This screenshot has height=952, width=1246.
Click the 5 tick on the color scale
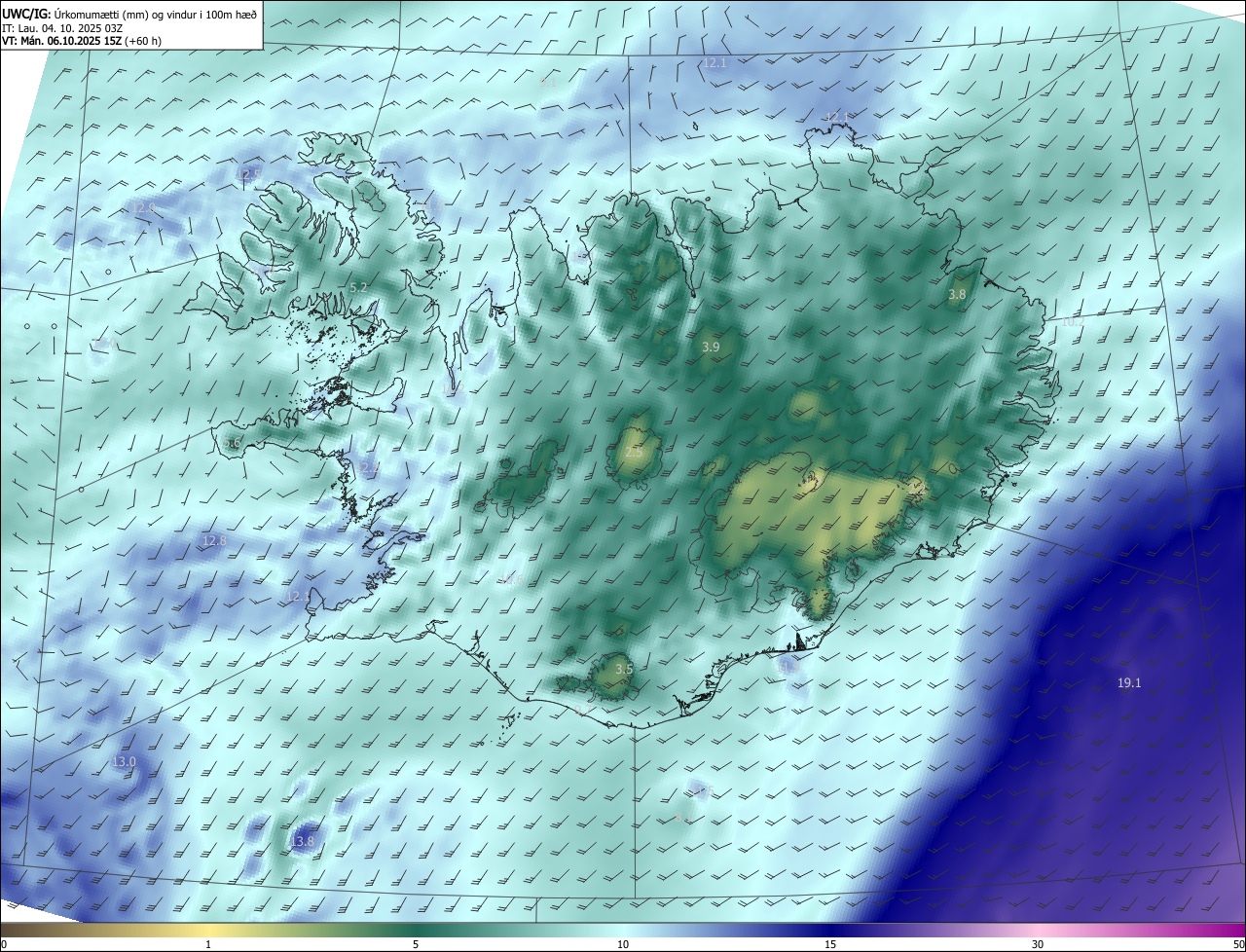click(416, 944)
